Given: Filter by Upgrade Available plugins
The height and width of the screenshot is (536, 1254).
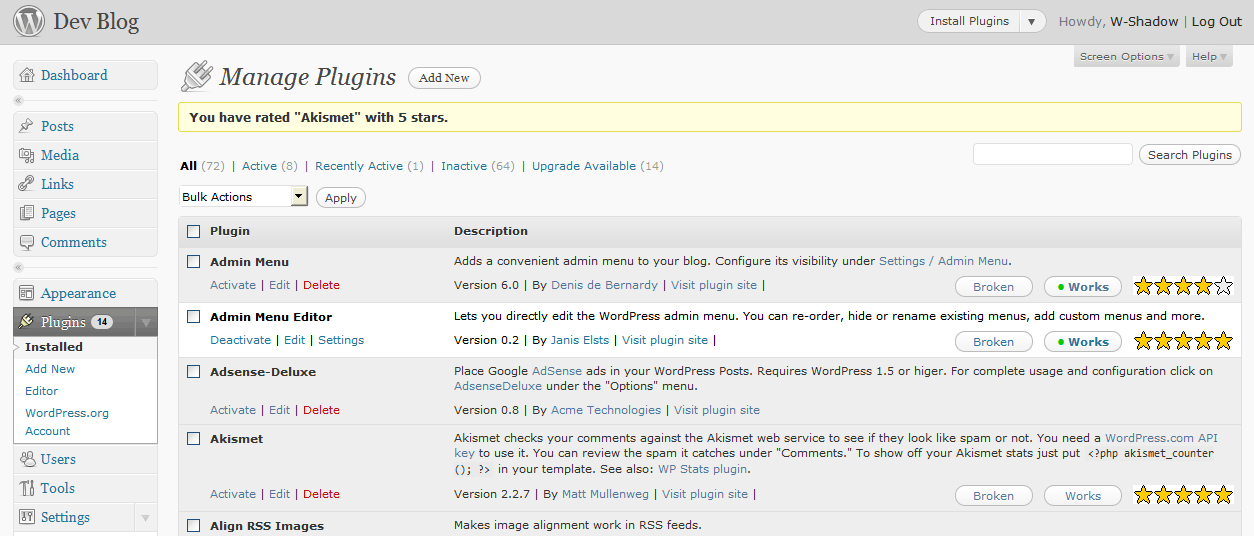Looking at the screenshot, I should coord(583,166).
